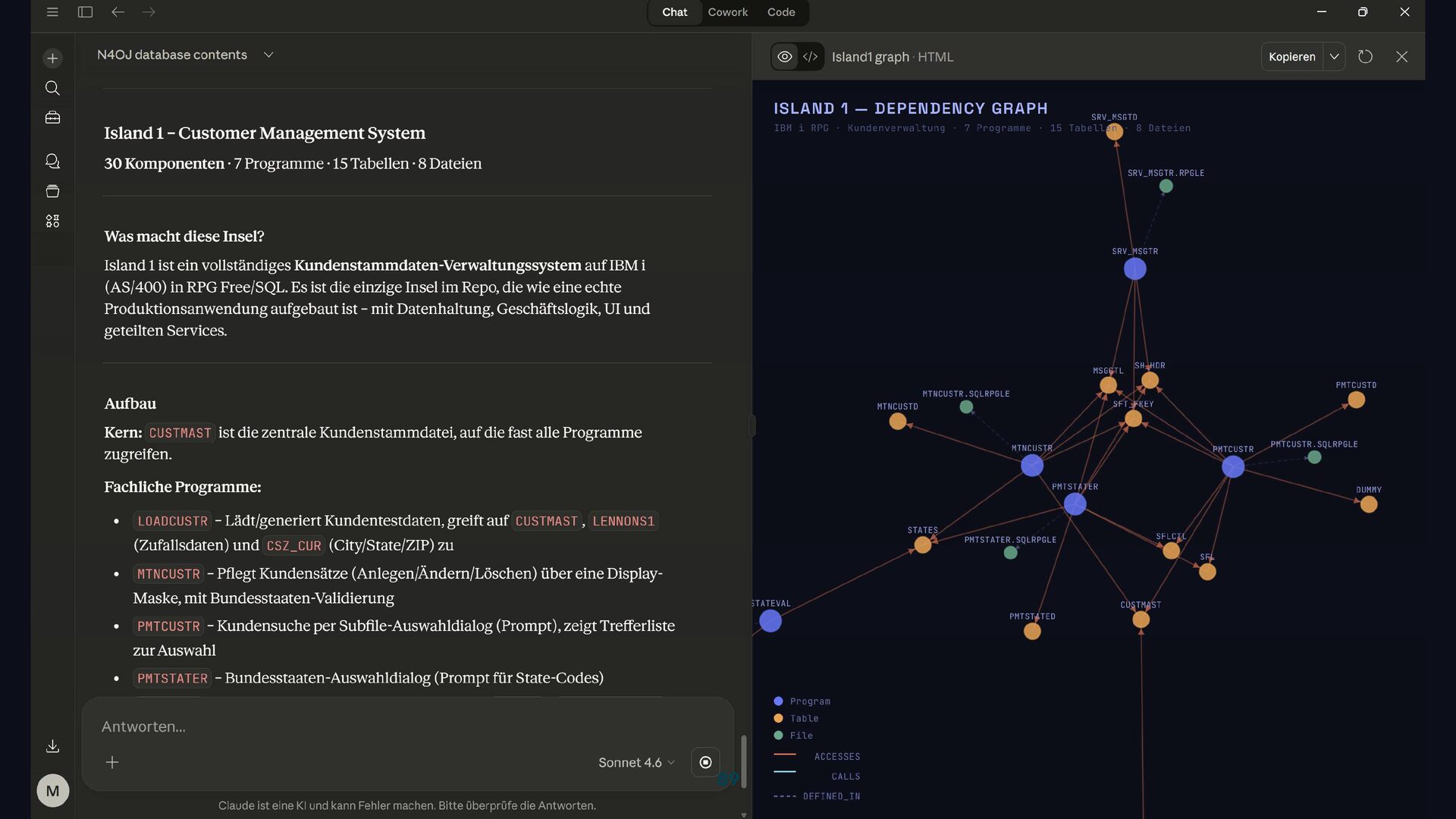This screenshot has width=1456, height=819.
Task: Open the search icon in left sidebar
Action: pyautogui.click(x=52, y=88)
